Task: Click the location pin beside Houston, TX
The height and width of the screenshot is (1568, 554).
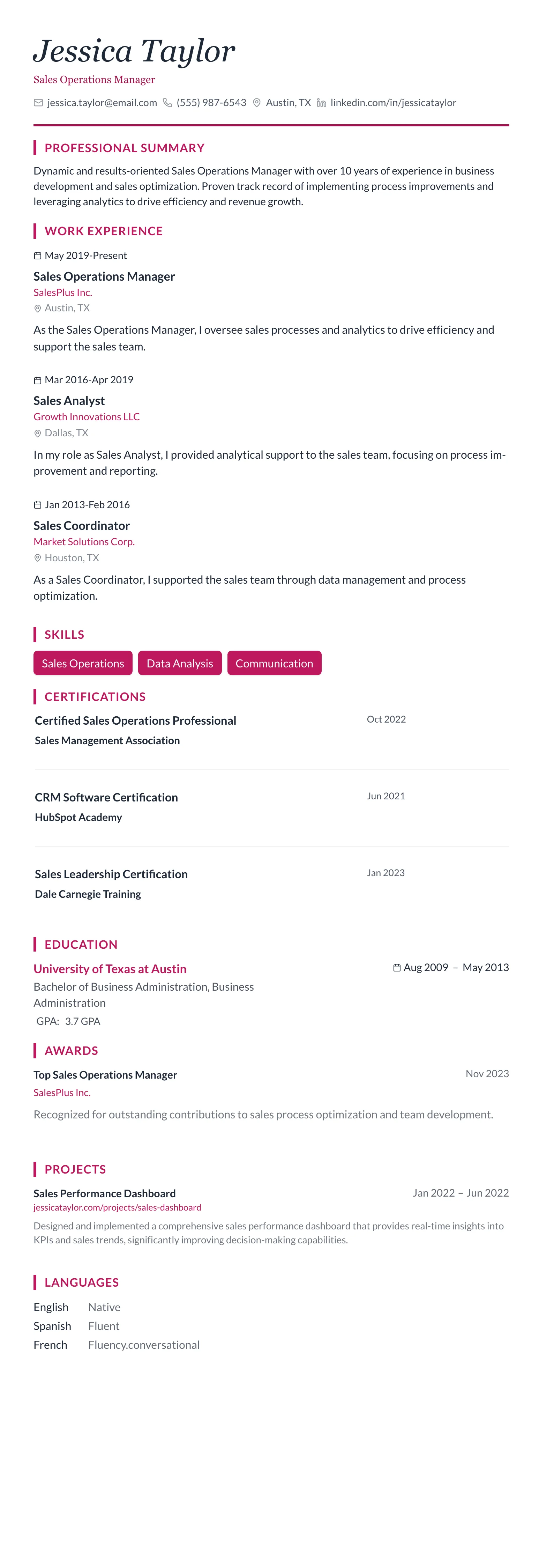Action: point(38,558)
